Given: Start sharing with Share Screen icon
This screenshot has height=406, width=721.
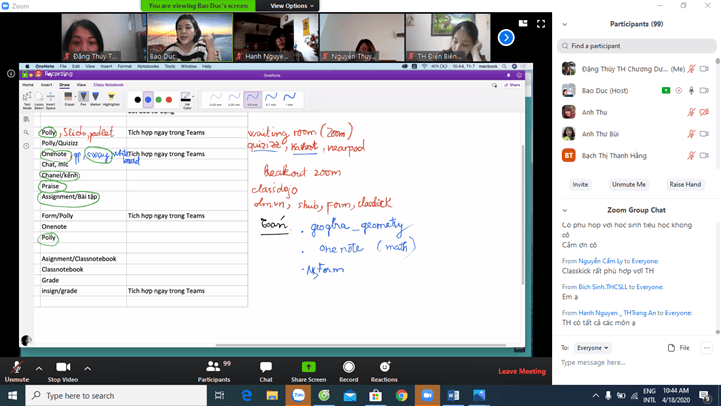Looking at the screenshot, I should pyautogui.click(x=308, y=368).
